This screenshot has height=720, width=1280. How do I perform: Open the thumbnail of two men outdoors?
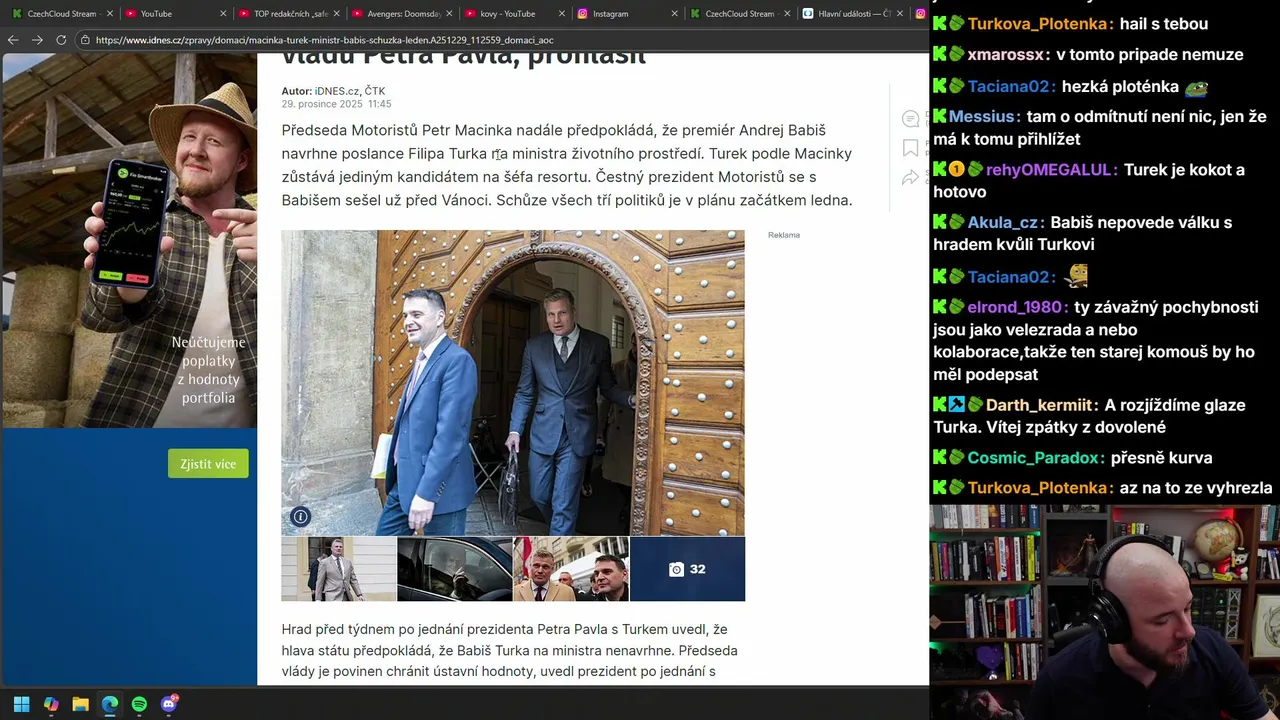[x=571, y=569]
